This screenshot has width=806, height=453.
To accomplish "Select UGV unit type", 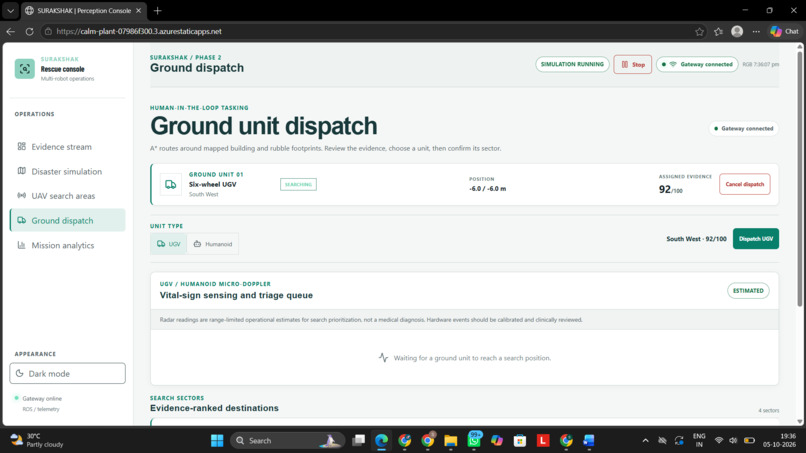I will (x=169, y=244).
